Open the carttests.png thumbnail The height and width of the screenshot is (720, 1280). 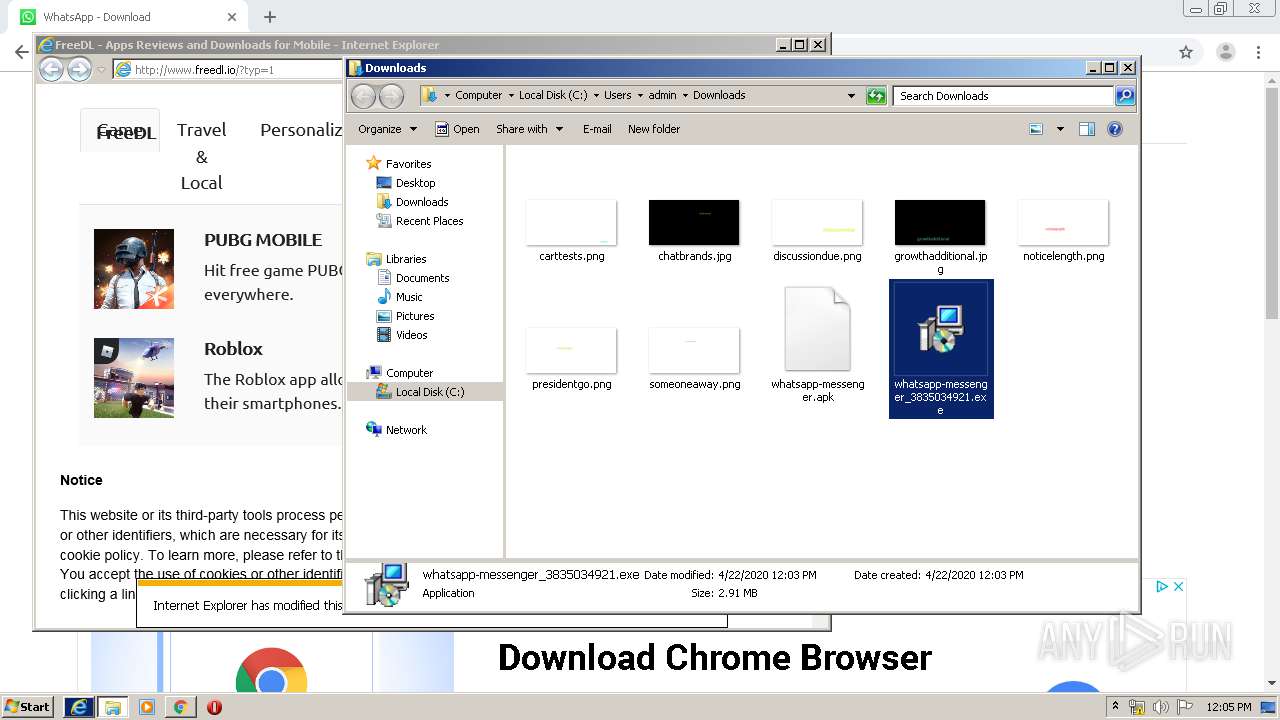571,222
